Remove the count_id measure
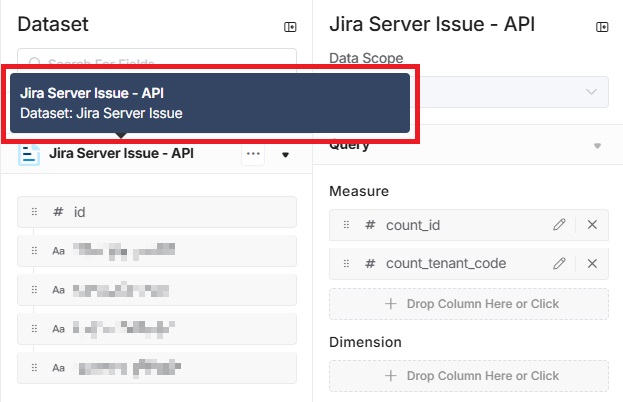623x402 pixels. (x=592, y=225)
